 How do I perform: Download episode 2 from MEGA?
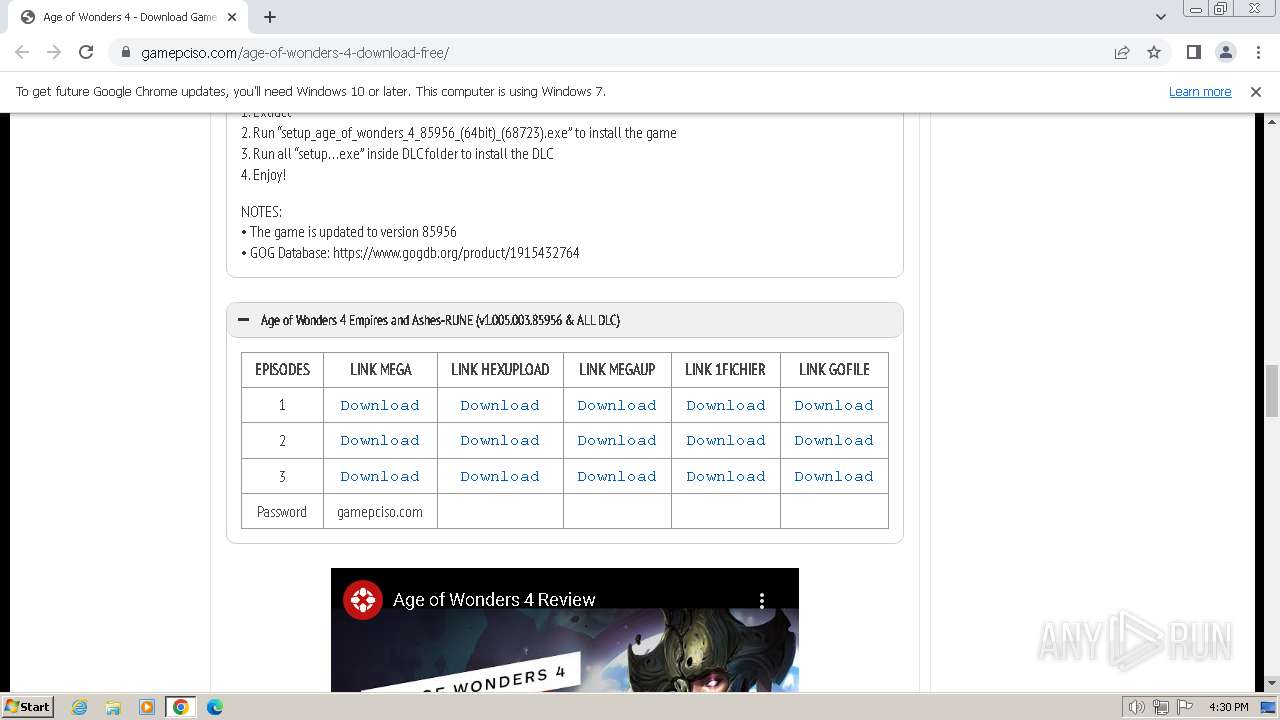click(380, 440)
